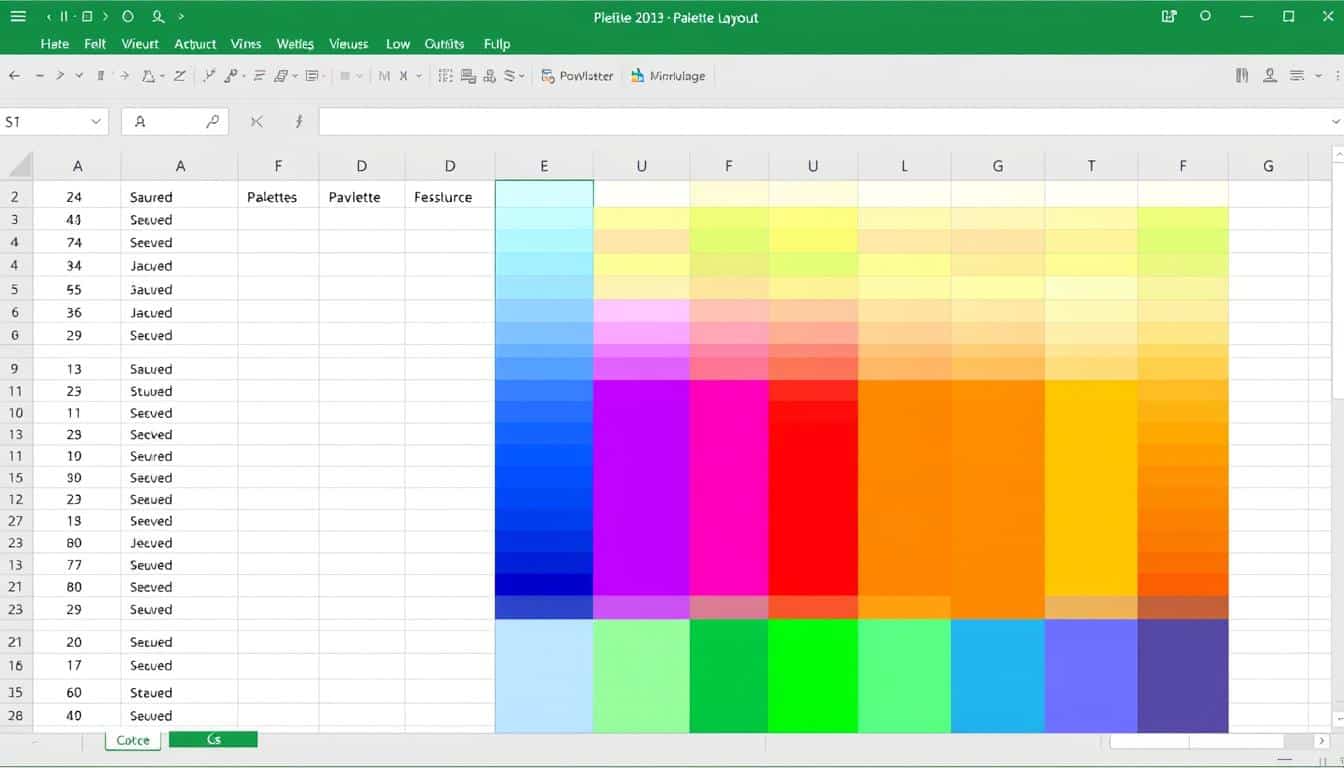This screenshot has height=768, width=1344.
Task: Click the large purple color block
Action: point(641,488)
